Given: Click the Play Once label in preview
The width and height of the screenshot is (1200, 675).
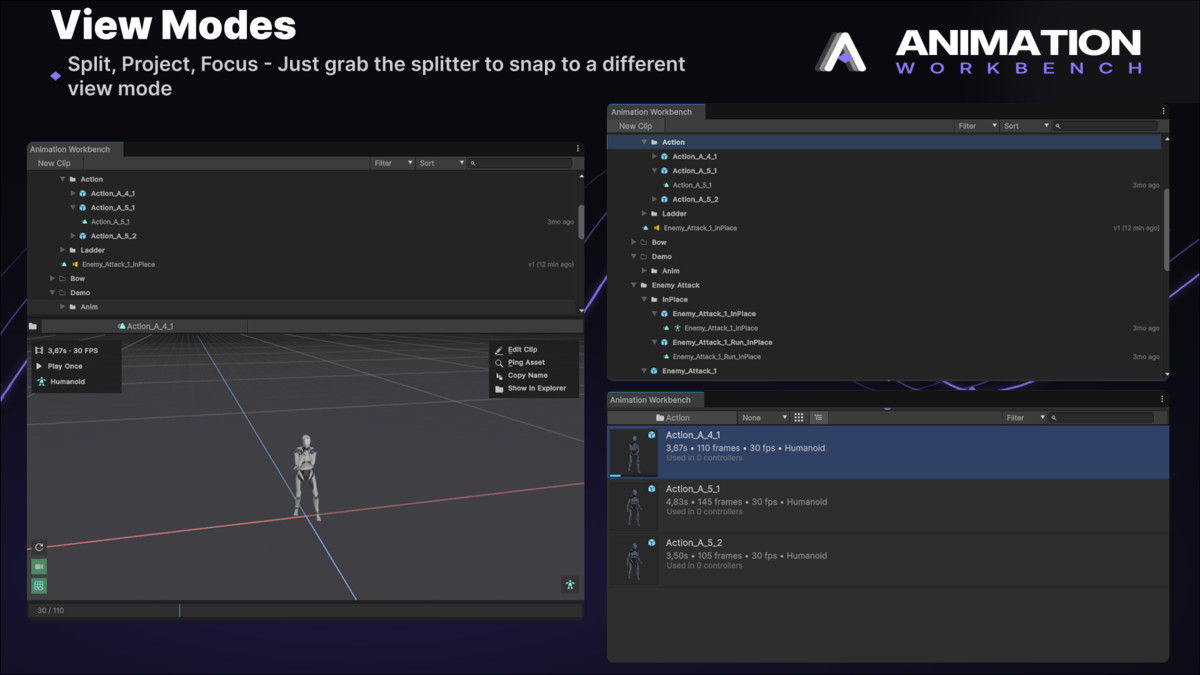Looking at the screenshot, I should tap(65, 367).
